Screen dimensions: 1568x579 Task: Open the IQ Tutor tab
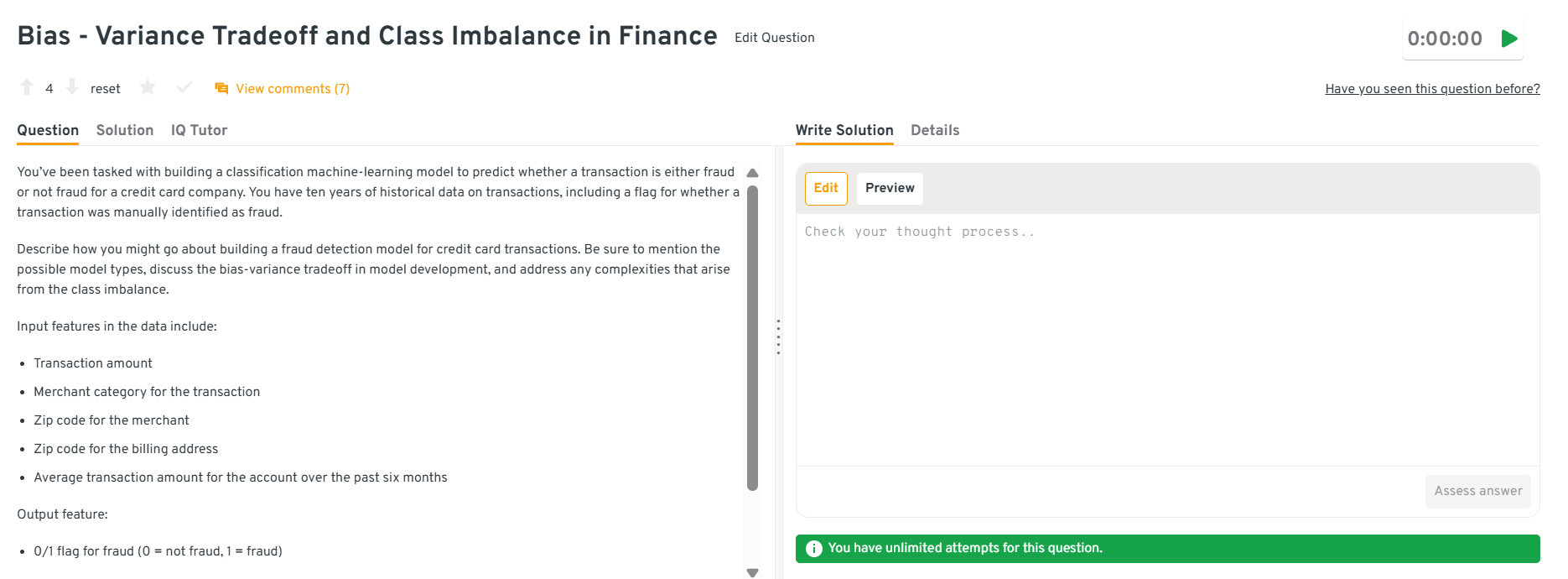[x=199, y=130]
